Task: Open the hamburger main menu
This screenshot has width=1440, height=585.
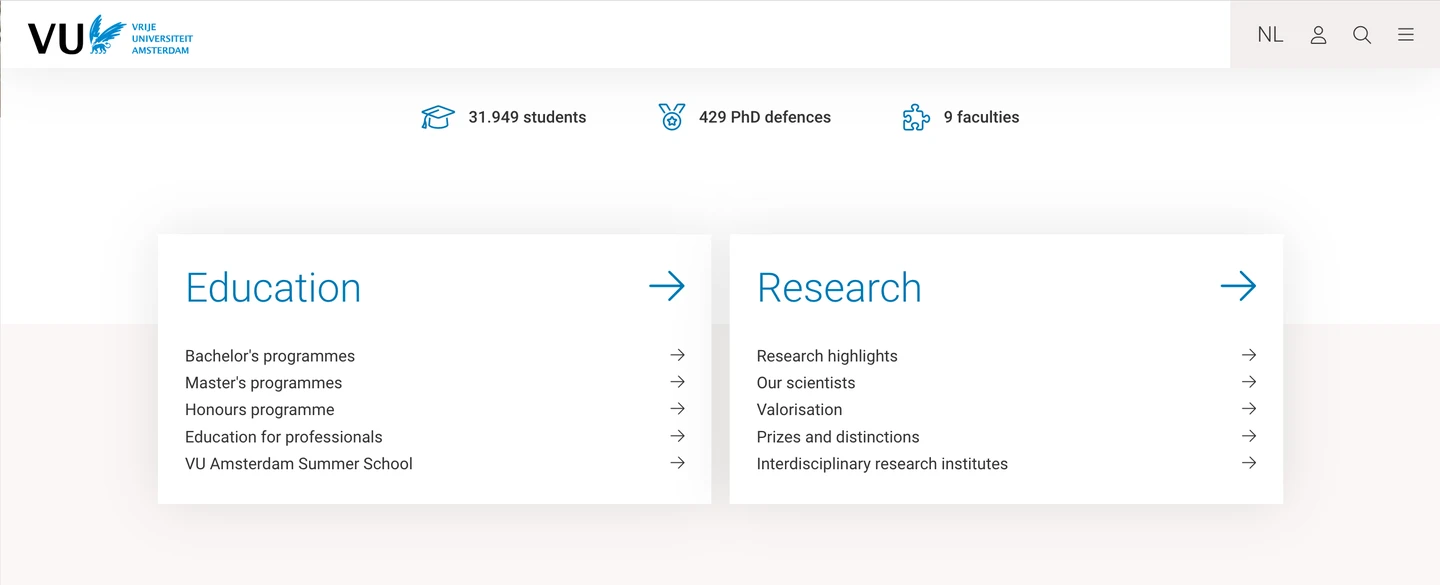Action: (1406, 35)
